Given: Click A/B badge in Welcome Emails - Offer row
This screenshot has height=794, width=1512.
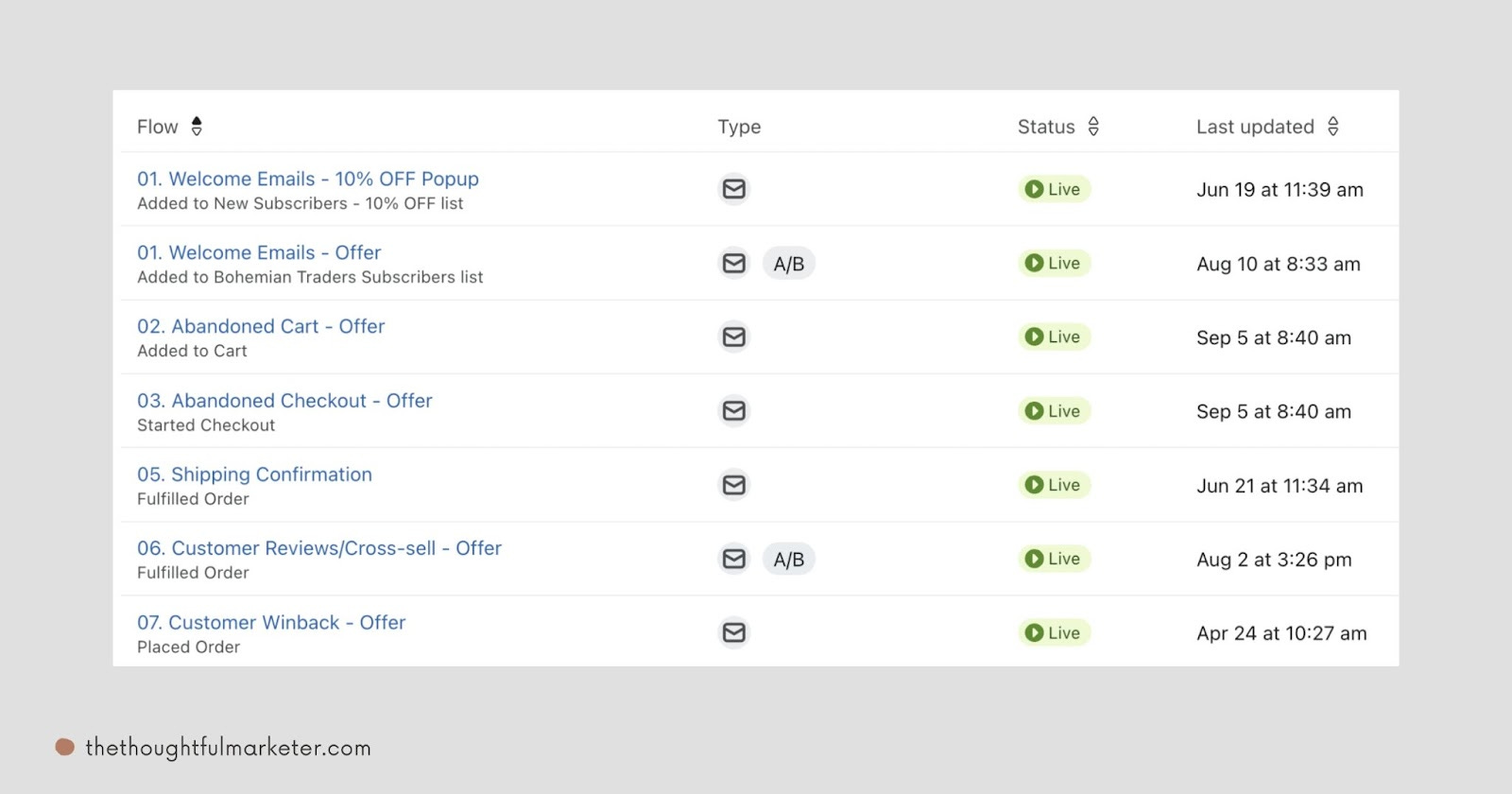Looking at the screenshot, I should click(789, 264).
